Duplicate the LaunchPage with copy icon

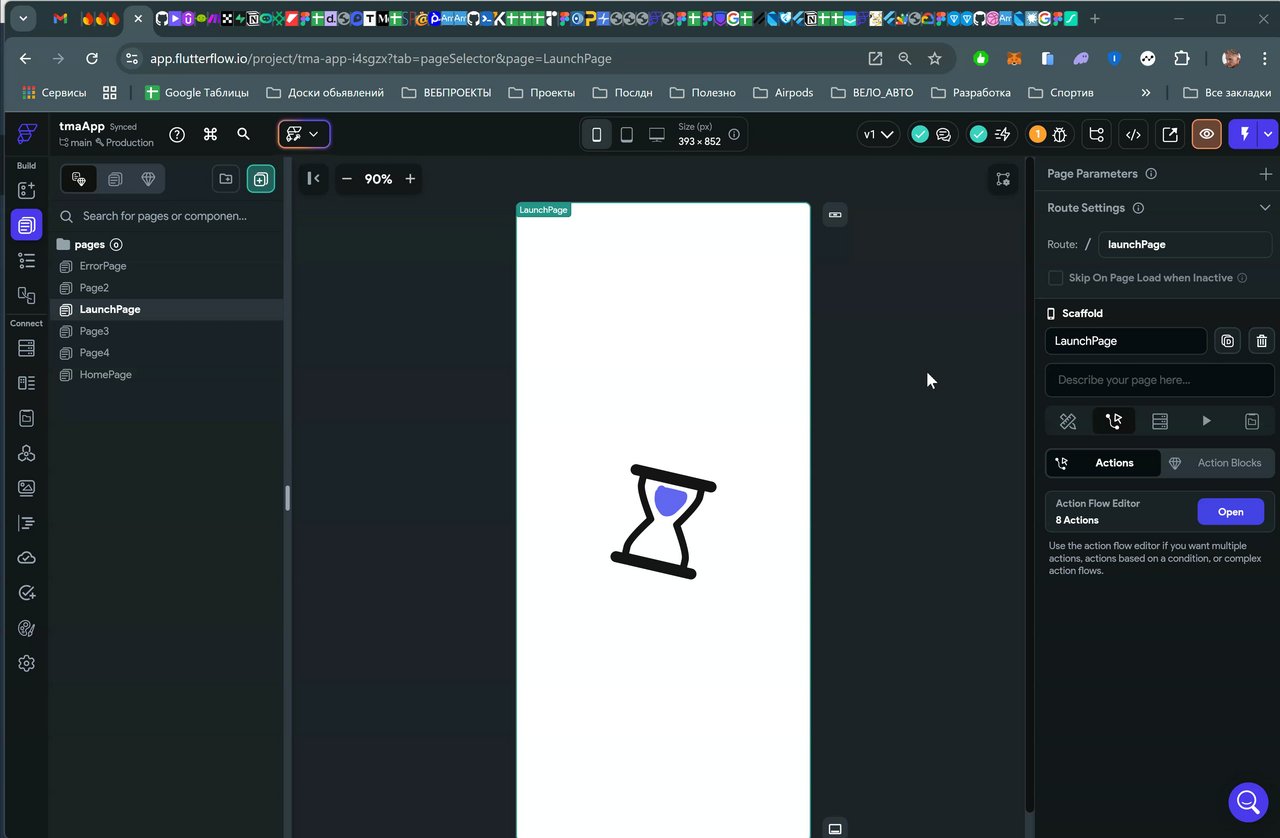click(x=1228, y=341)
